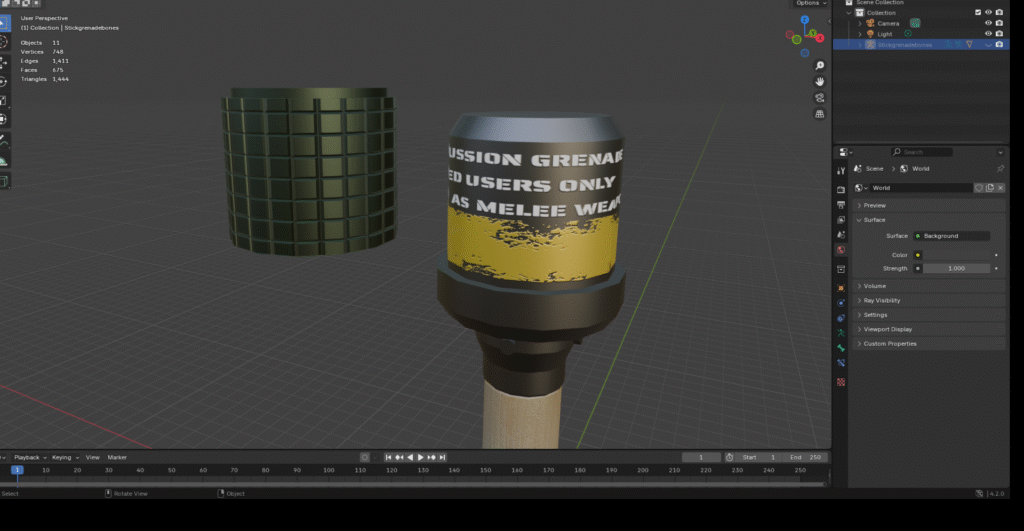Click the Background surface shader button
1024x531 pixels.
tap(950, 236)
